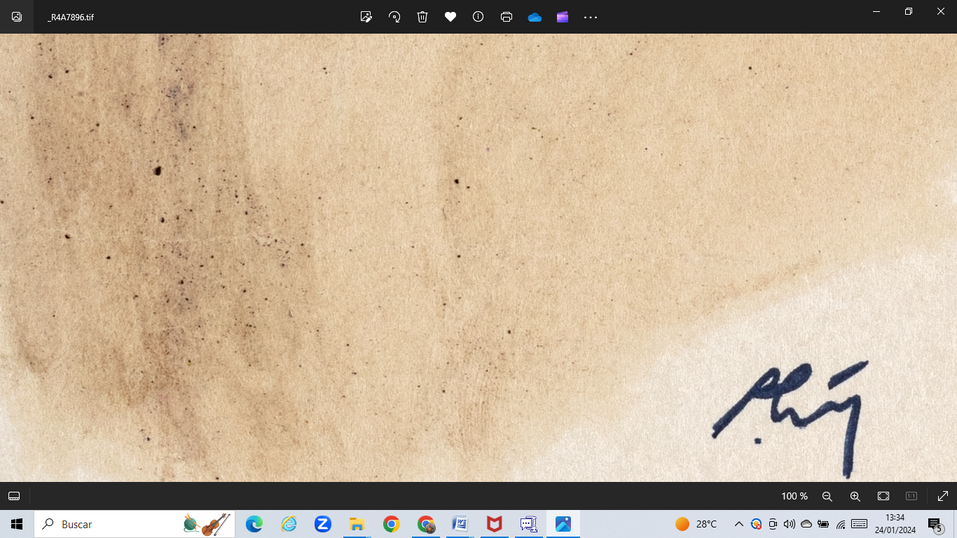Open Google Chrome from the taskbar
Viewport: 957px width, 538px height.
[391, 524]
